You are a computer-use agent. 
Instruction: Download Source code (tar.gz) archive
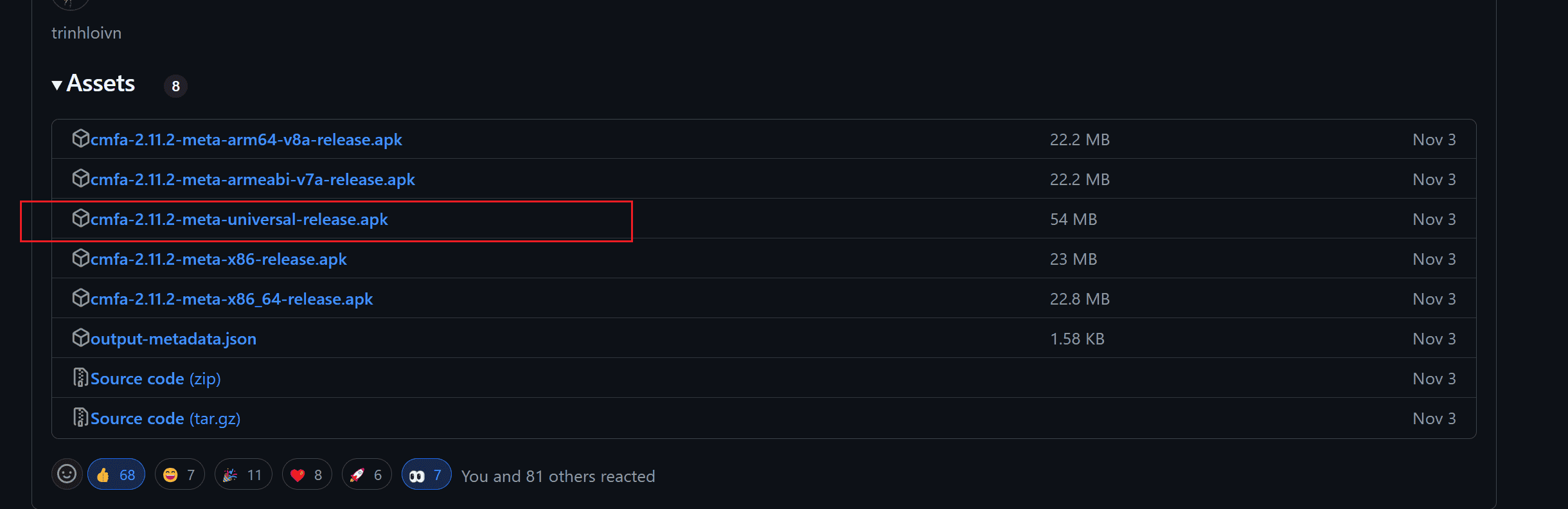pos(166,418)
